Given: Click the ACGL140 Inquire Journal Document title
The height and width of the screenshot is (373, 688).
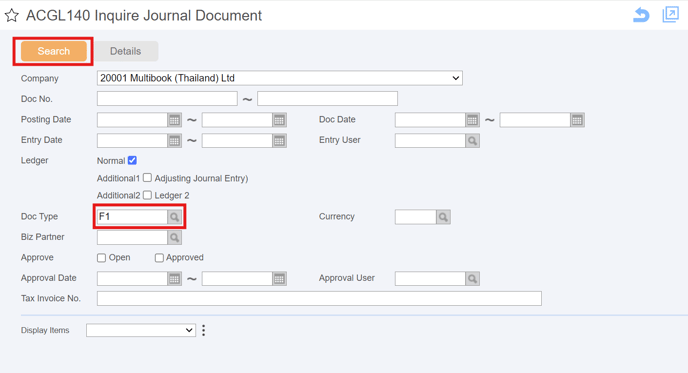Looking at the screenshot, I should [x=144, y=15].
